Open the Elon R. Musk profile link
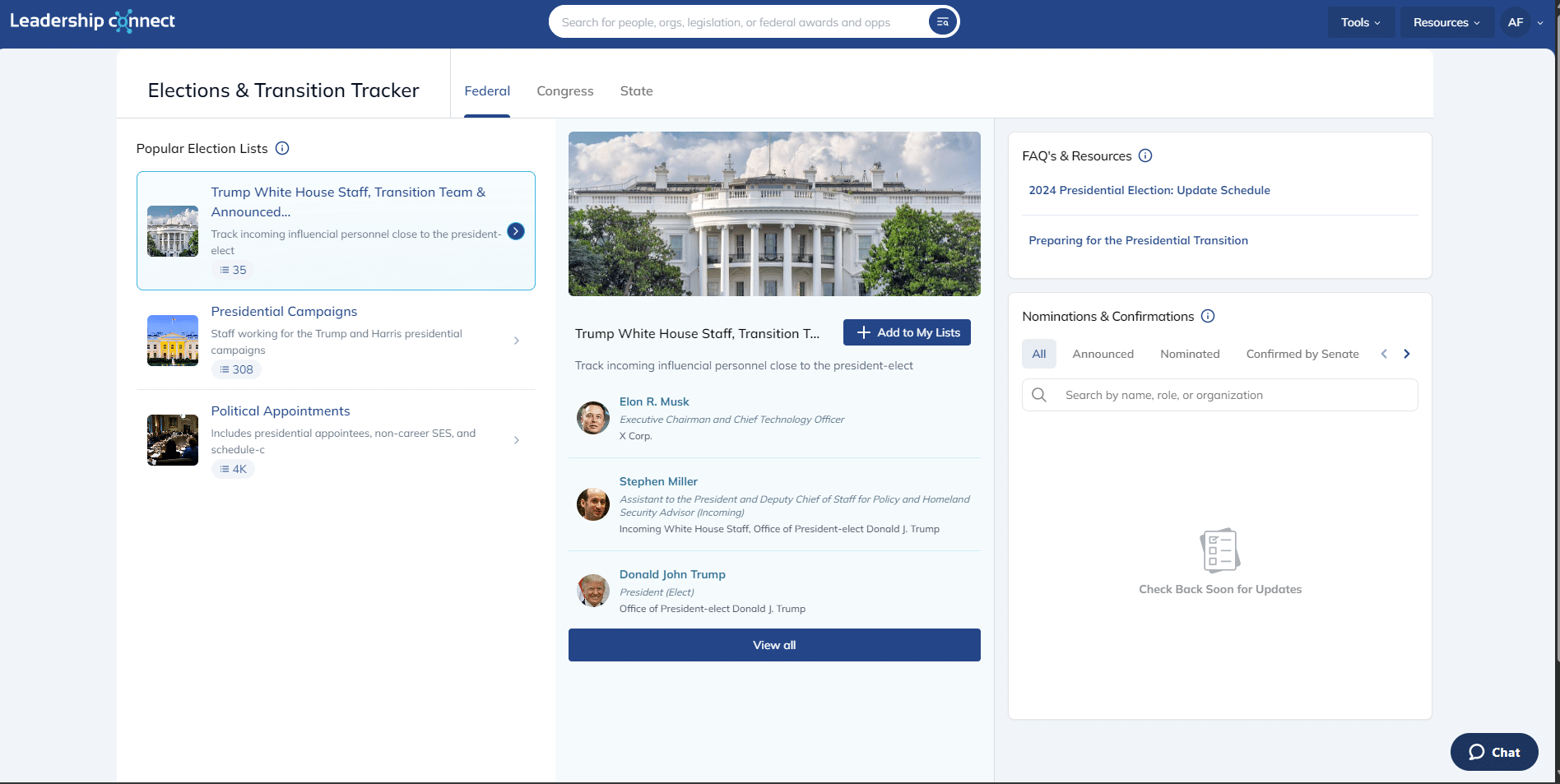 click(x=654, y=401)
